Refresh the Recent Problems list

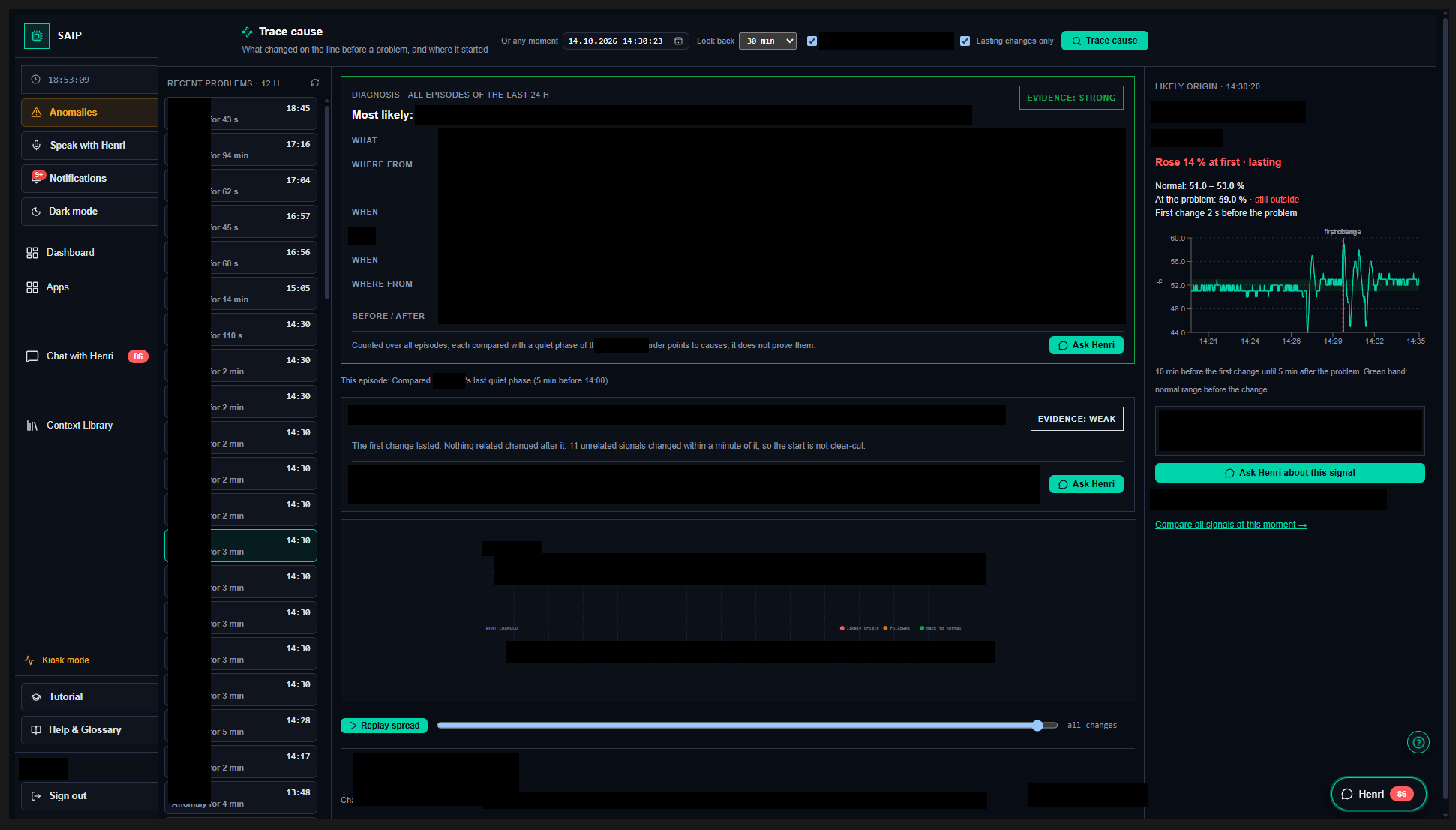coord(315,83)
